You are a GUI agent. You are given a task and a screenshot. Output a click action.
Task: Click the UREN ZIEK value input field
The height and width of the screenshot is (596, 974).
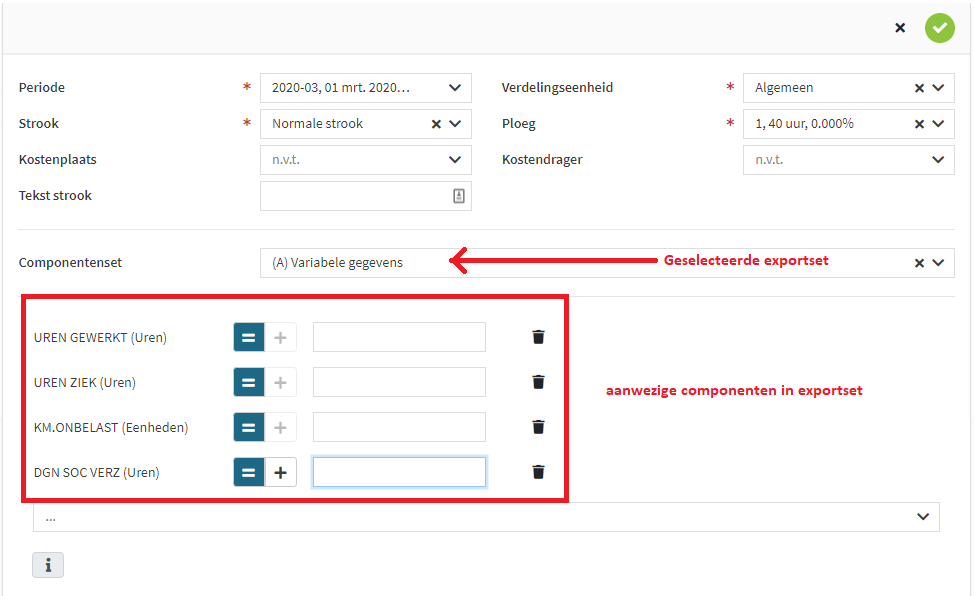[x=399, y=382]
